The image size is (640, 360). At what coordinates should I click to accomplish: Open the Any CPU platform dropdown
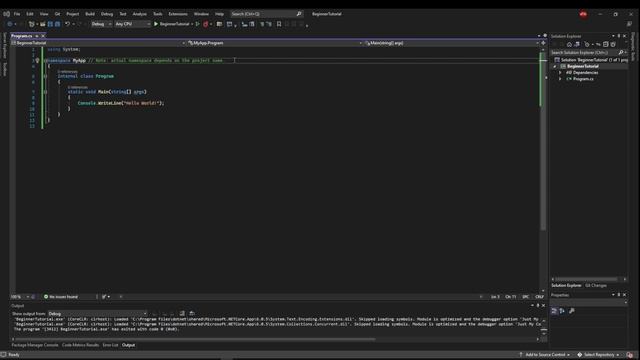click(x=132, y=24)
